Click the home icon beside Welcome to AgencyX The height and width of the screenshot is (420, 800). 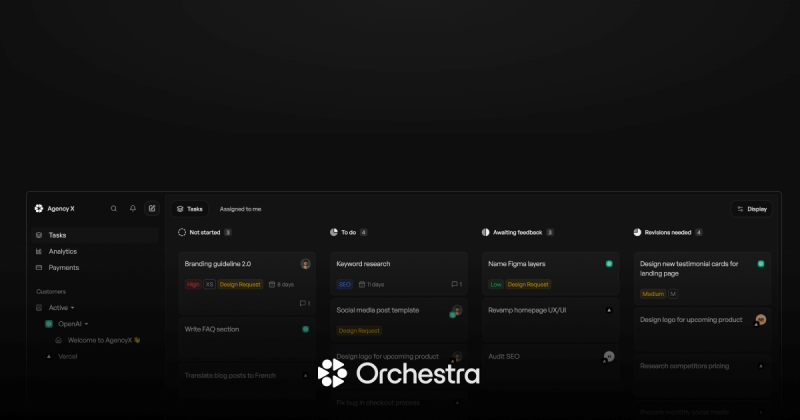click(58, 340)
